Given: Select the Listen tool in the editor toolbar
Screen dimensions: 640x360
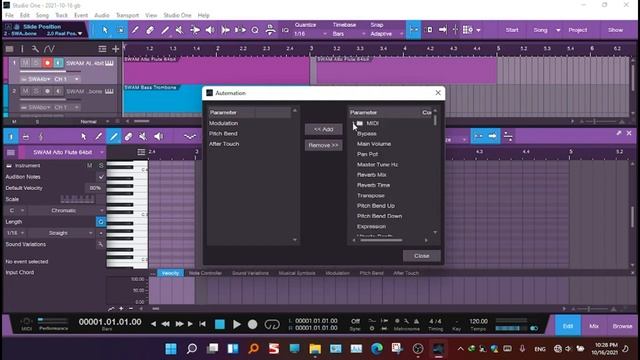Looking at the screenshot, I should [158, 136].
